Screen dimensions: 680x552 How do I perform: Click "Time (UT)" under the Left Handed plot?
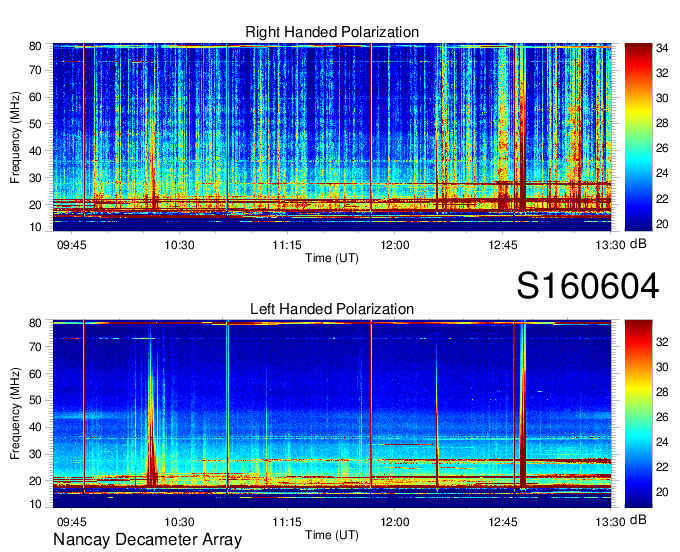coord(332,535)
